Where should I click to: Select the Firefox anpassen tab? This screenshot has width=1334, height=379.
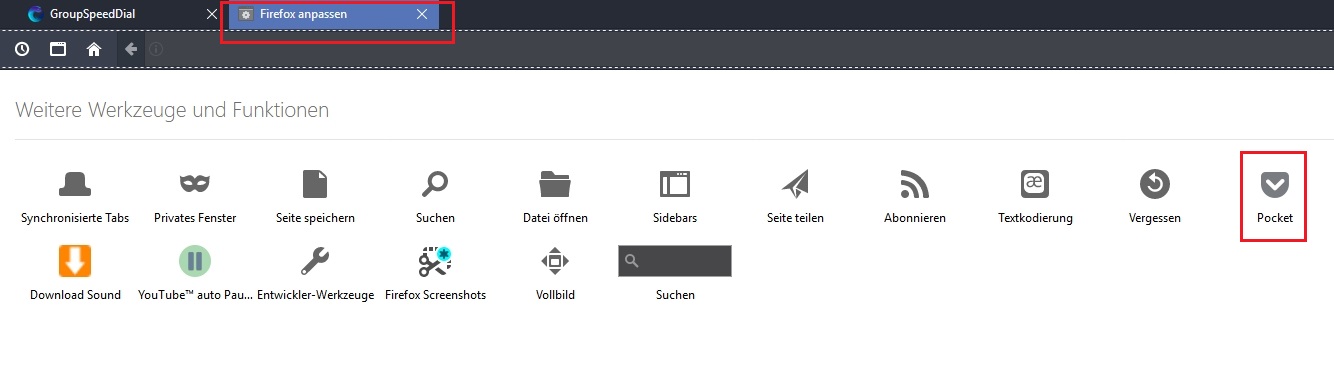click(334, 14)
